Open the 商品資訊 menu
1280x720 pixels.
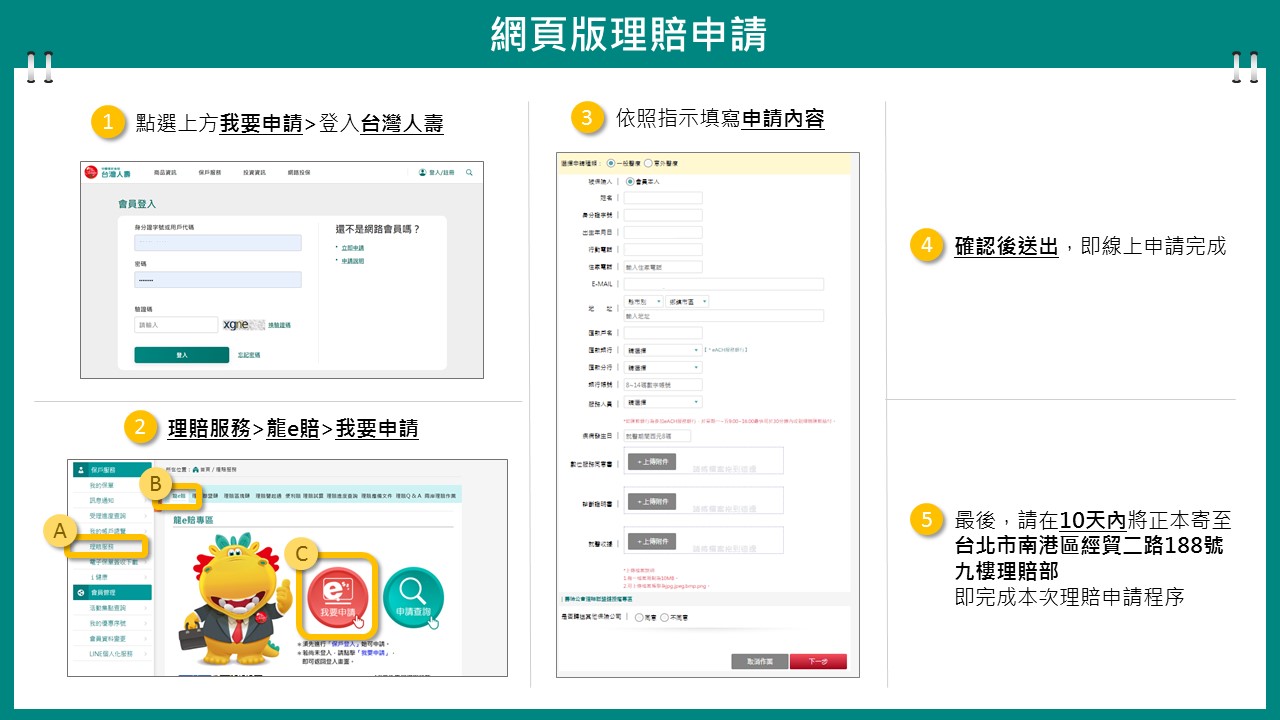(165, 173)
